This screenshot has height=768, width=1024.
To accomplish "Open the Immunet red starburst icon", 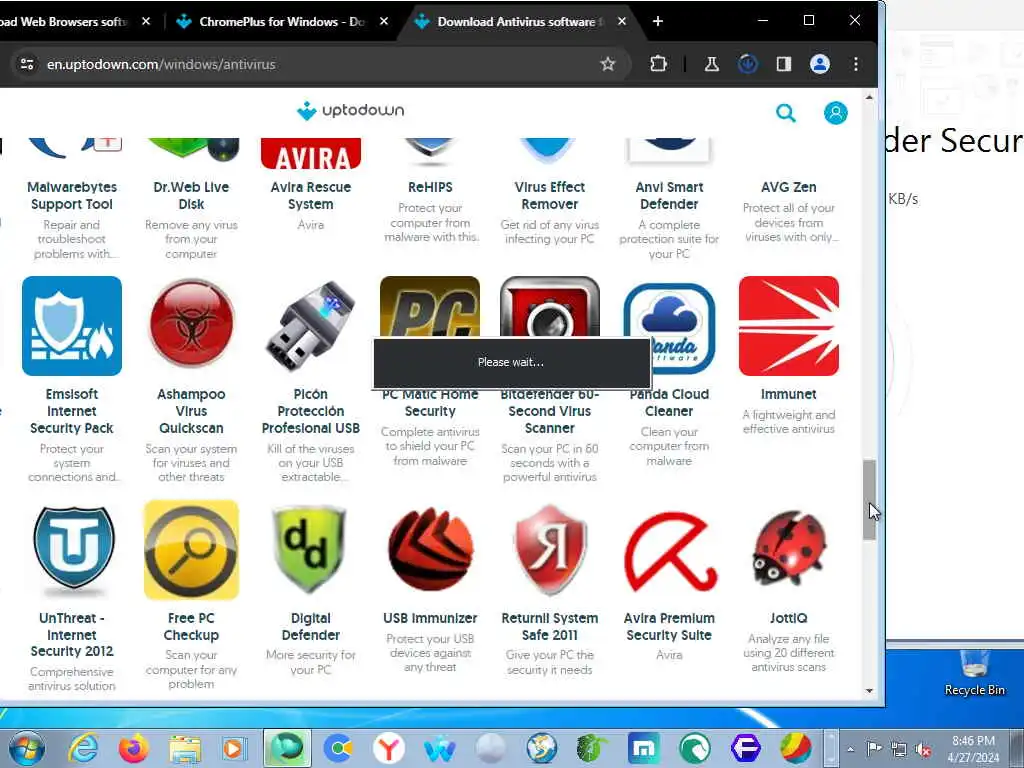I will coord(789,326).
